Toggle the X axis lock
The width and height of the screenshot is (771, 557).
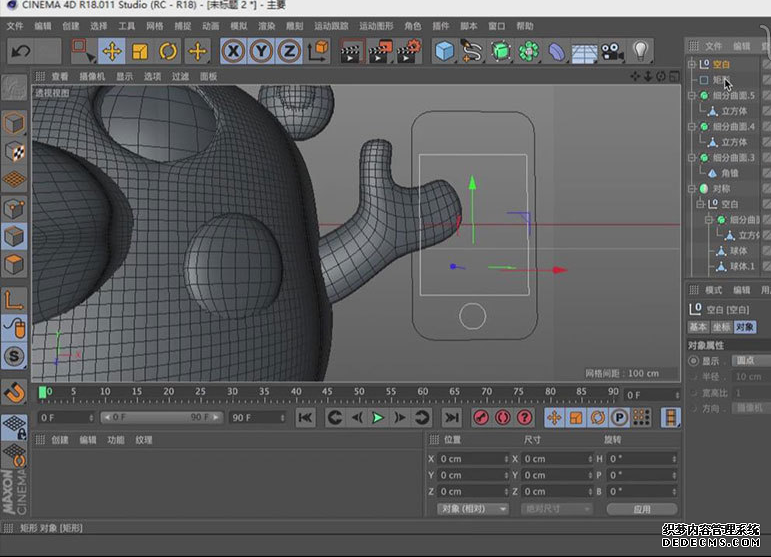point(233,51)
